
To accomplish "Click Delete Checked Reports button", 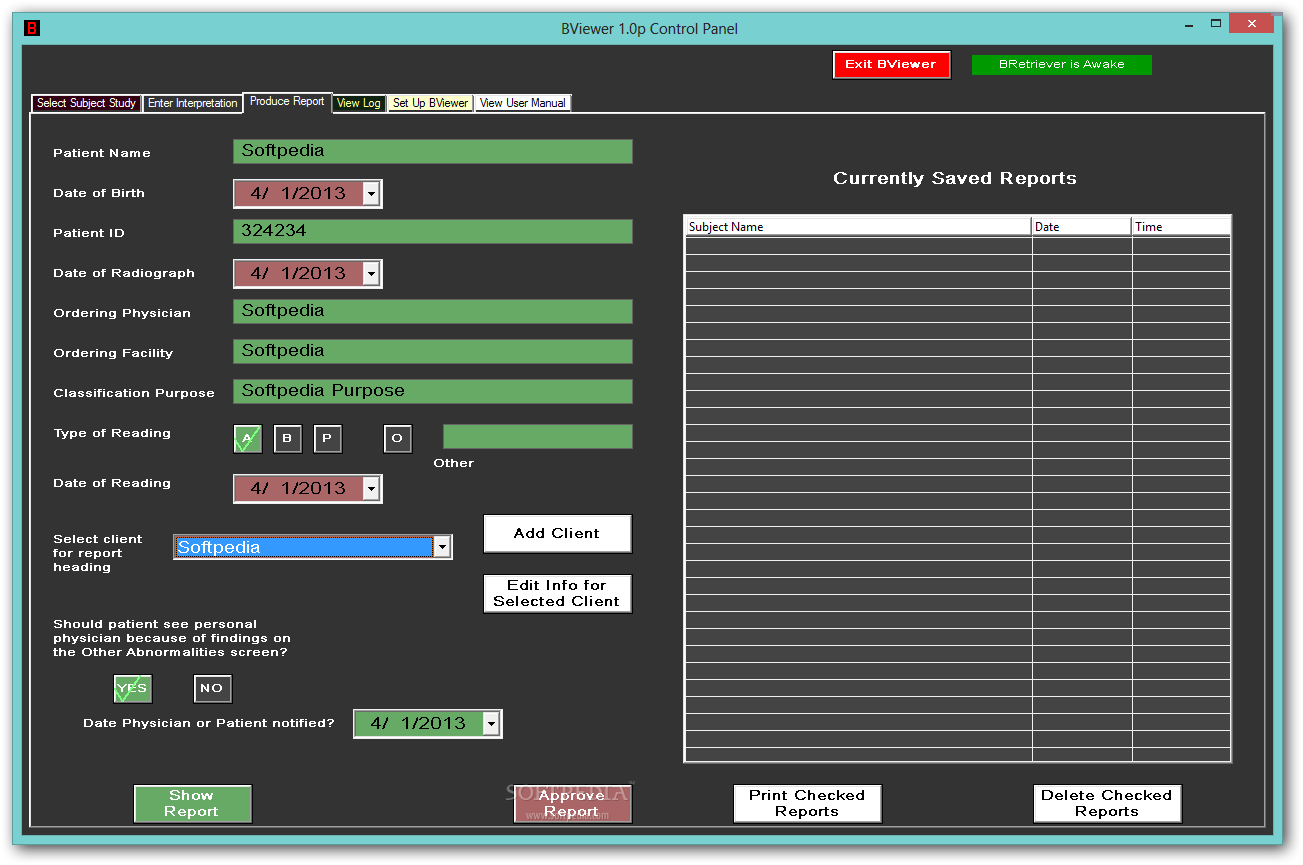I will point(1107,804).
